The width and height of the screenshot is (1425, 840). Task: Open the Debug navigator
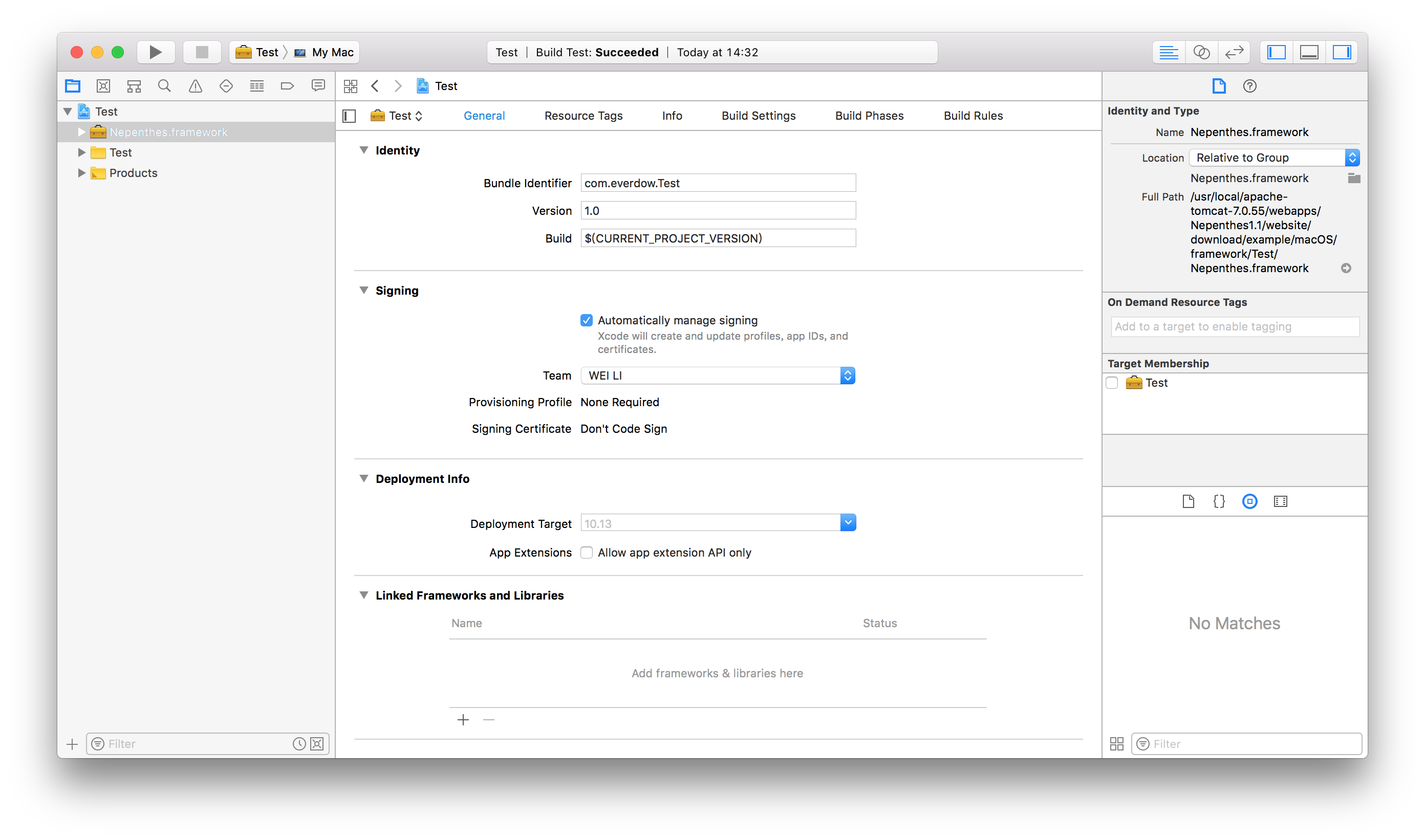click(256, 86)
